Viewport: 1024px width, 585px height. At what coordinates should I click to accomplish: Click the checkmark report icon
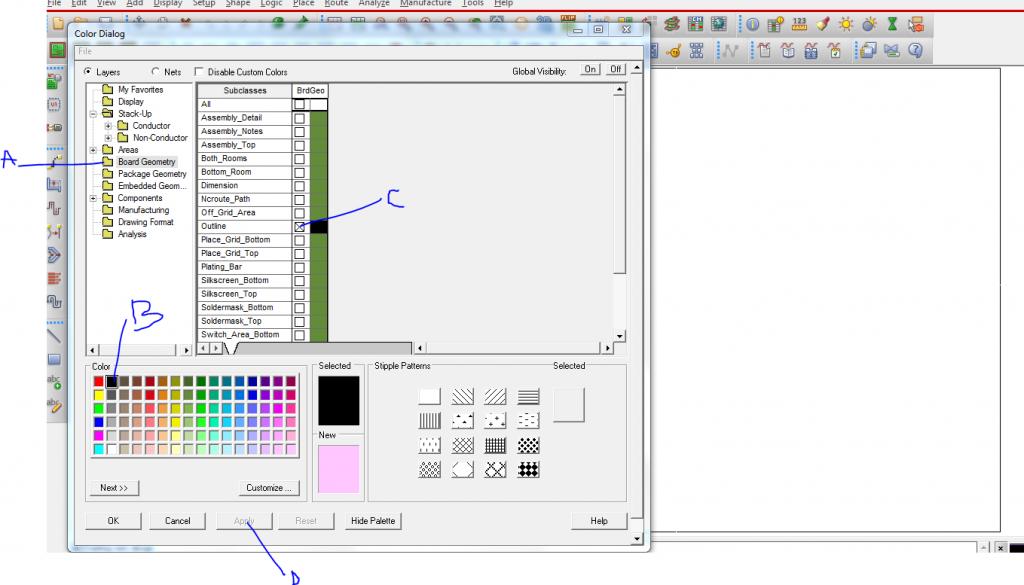click(835, 50)
